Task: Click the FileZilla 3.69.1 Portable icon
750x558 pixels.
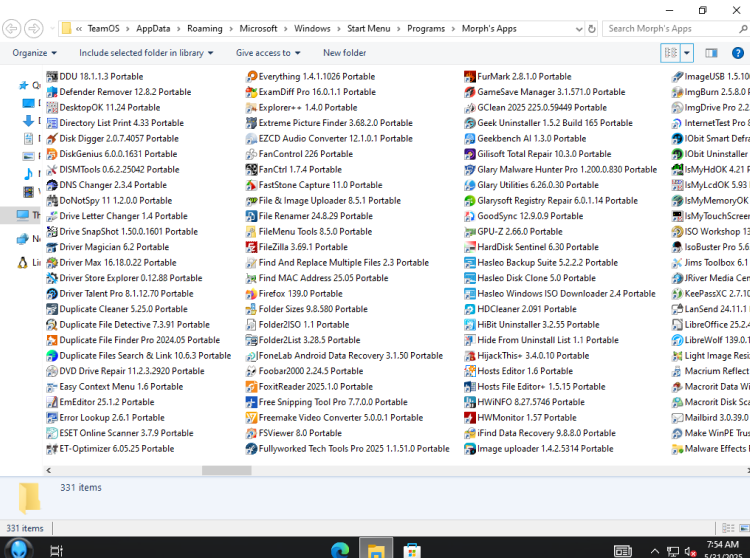Action: pyautogui.click(x=251, y=247)
